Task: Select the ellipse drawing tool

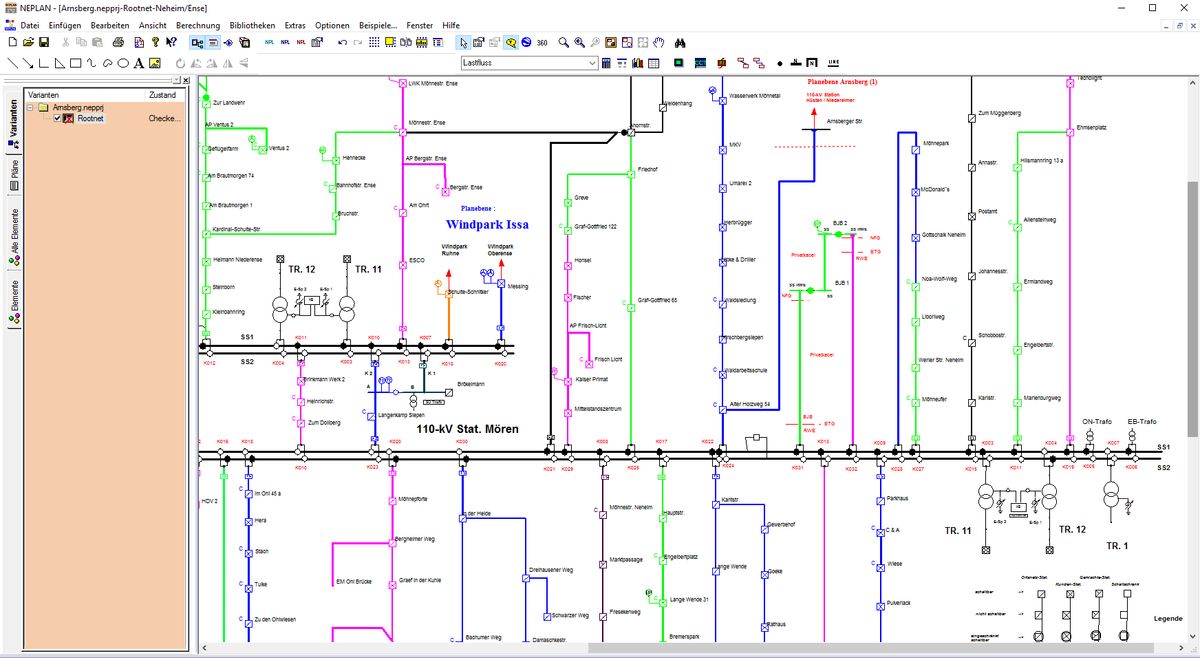Action: pos(121,63)
